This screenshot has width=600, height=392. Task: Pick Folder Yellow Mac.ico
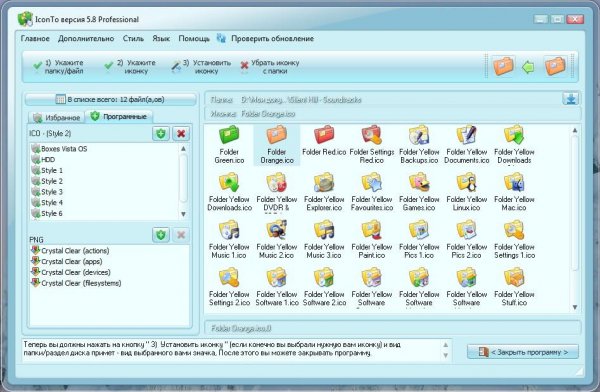click(514, 193)
